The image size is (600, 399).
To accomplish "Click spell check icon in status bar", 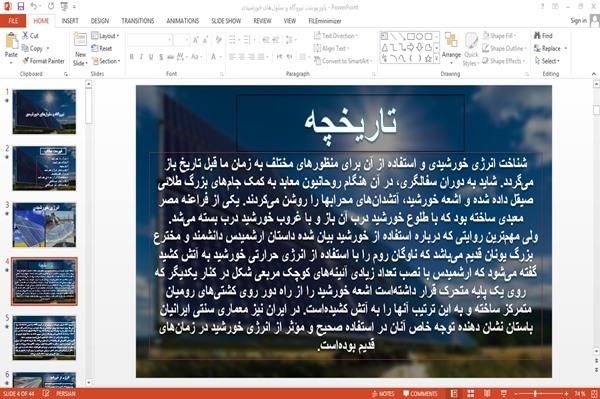I will pos(46,394).
